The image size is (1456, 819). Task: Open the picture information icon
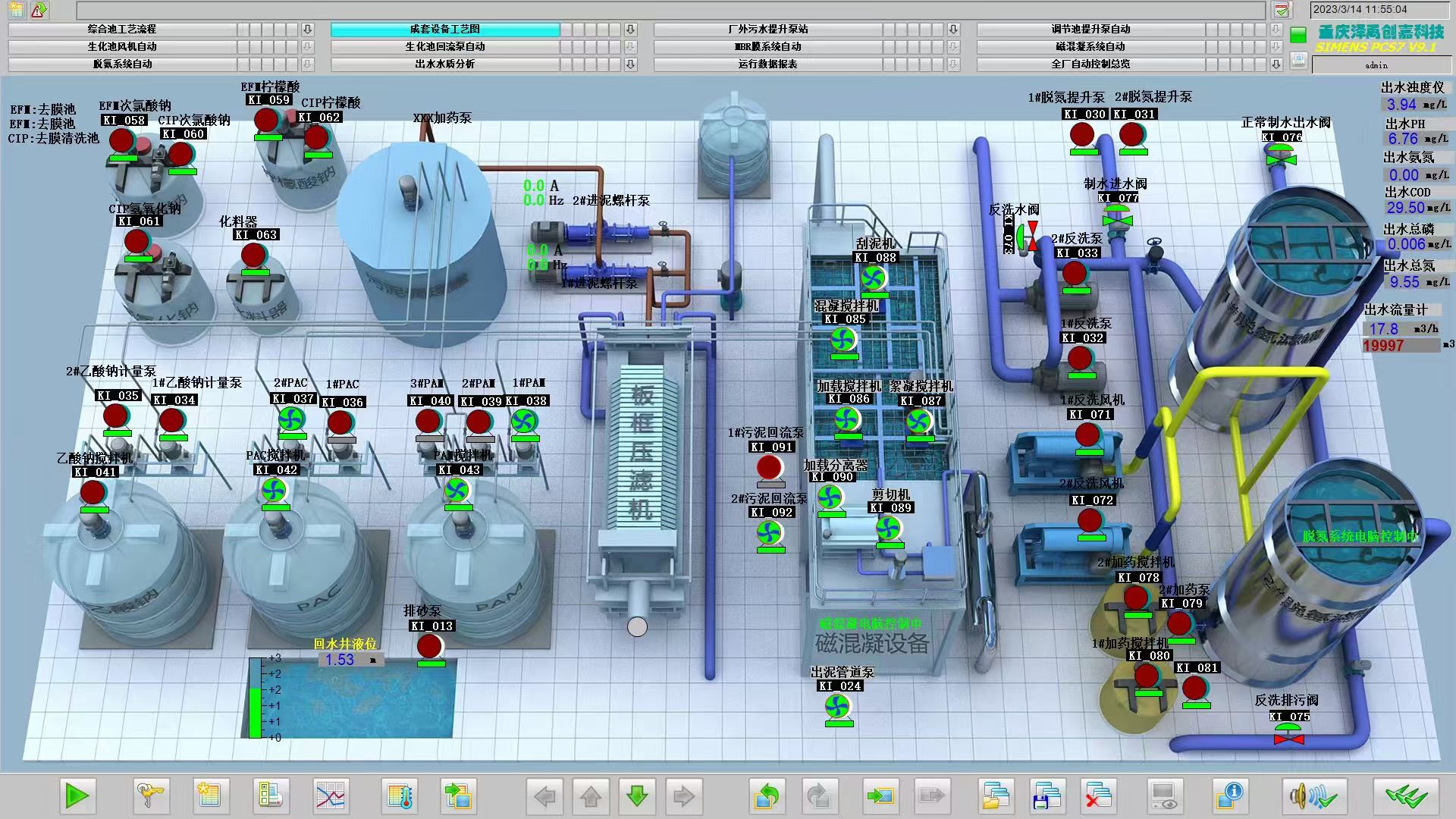pyautogui.click(x=1229, y=796)
